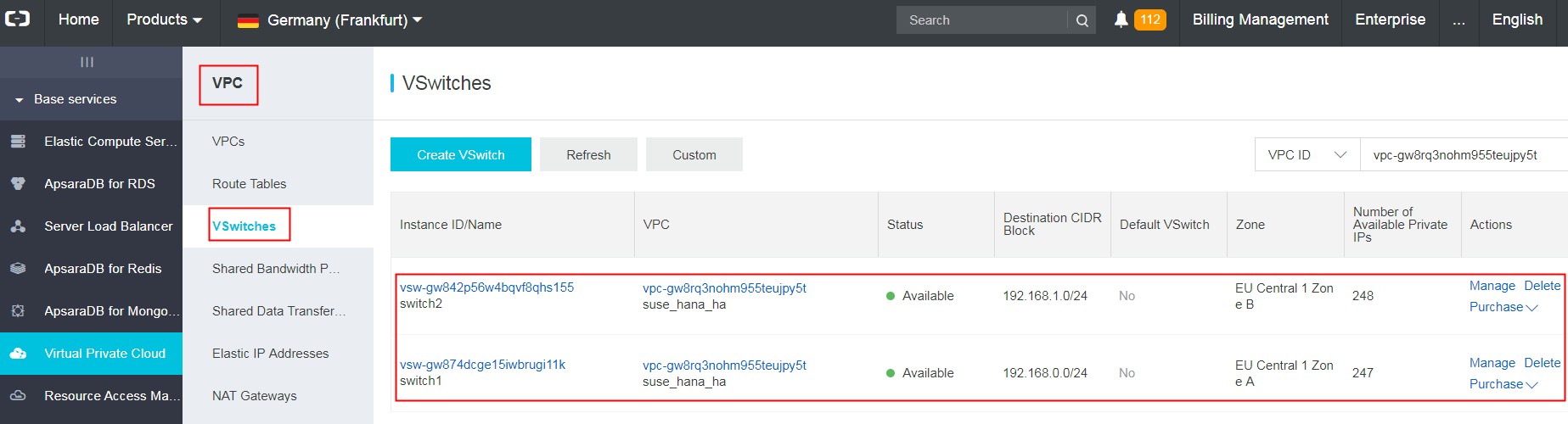This screenshot has height=424, width=1568.
Task: Select ApsaraDB for Redis sidebar icon
Action: coord(18,269)
